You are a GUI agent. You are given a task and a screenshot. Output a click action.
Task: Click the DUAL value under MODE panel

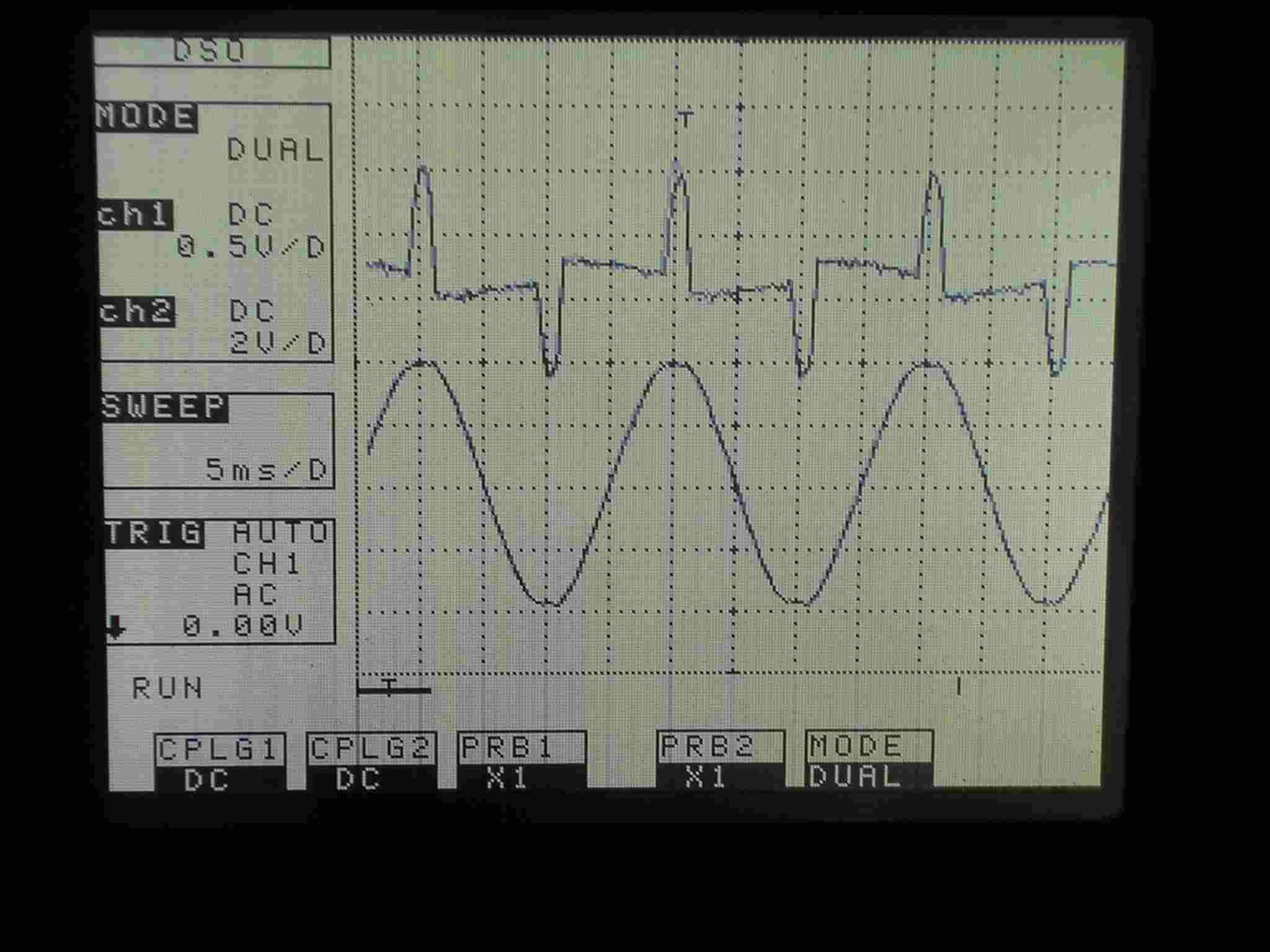275,151
